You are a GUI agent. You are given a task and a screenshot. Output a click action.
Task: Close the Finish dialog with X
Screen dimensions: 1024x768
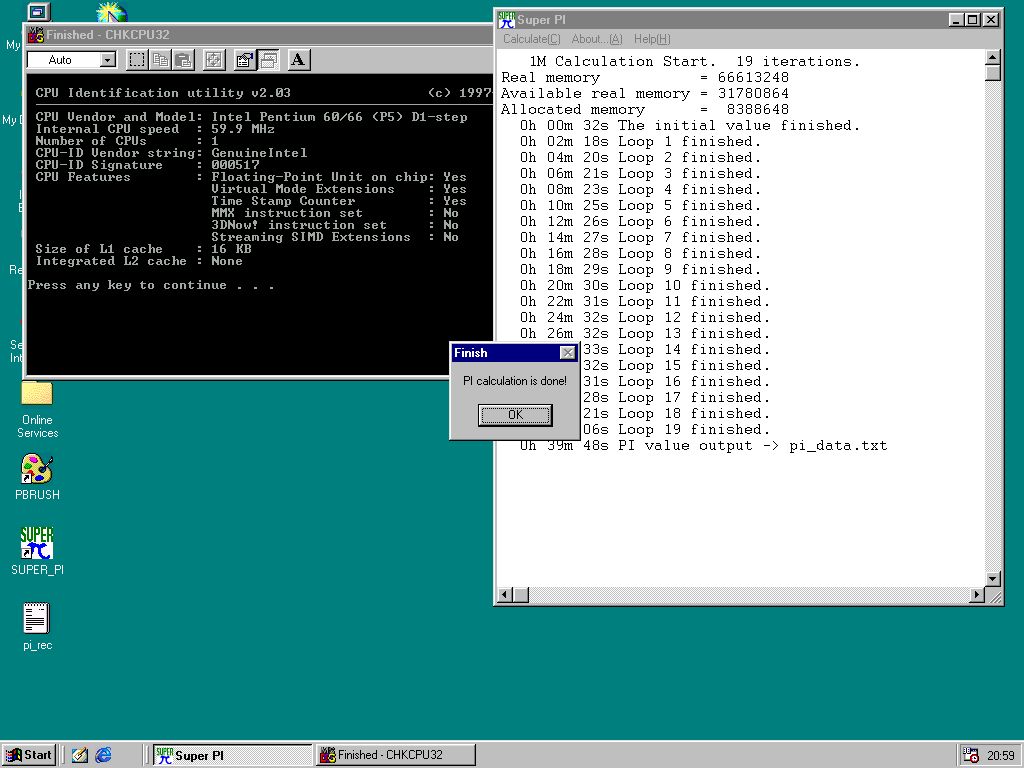click(x=568, y=353)
